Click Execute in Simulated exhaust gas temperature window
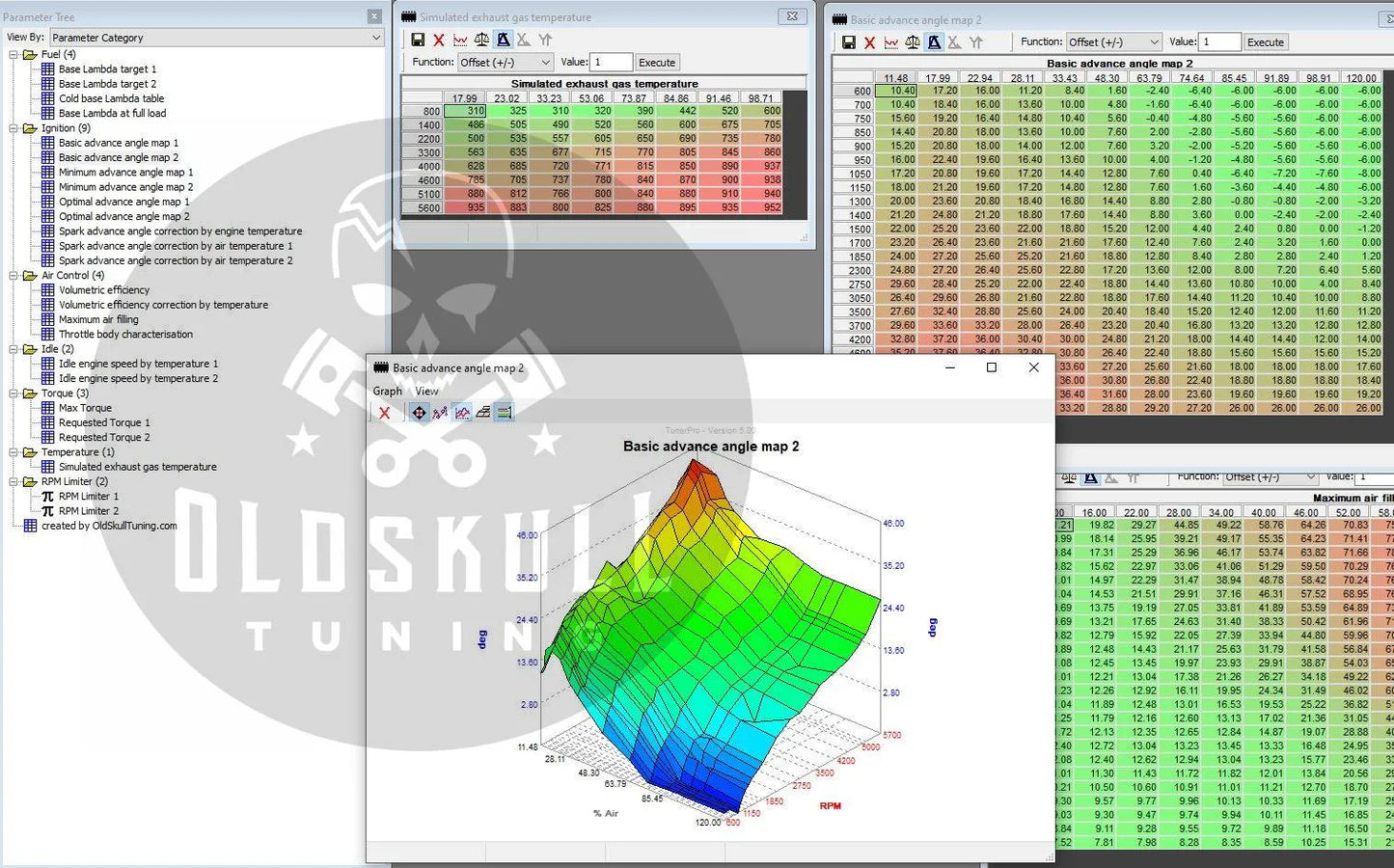 pyautogui.click(x=657, y=63)
